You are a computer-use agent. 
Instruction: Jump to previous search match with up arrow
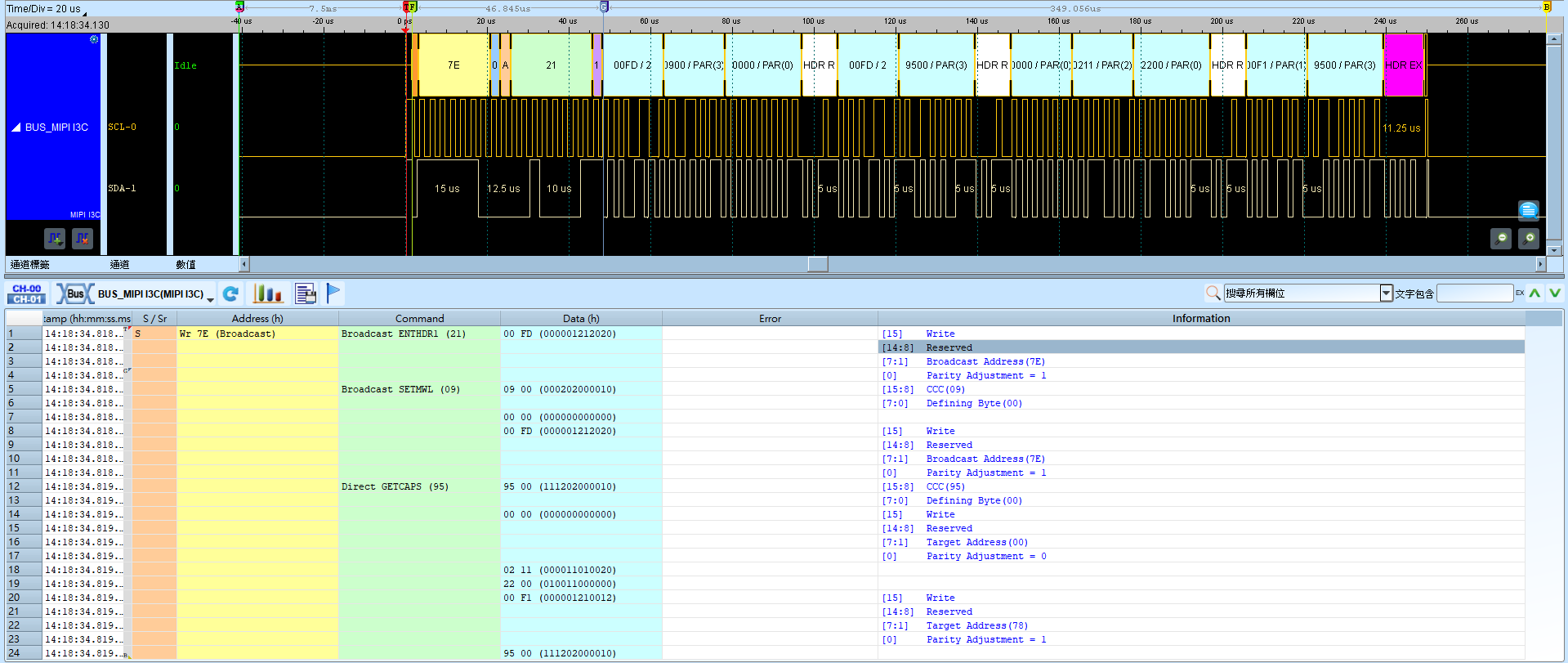(x=1535, y=293)
